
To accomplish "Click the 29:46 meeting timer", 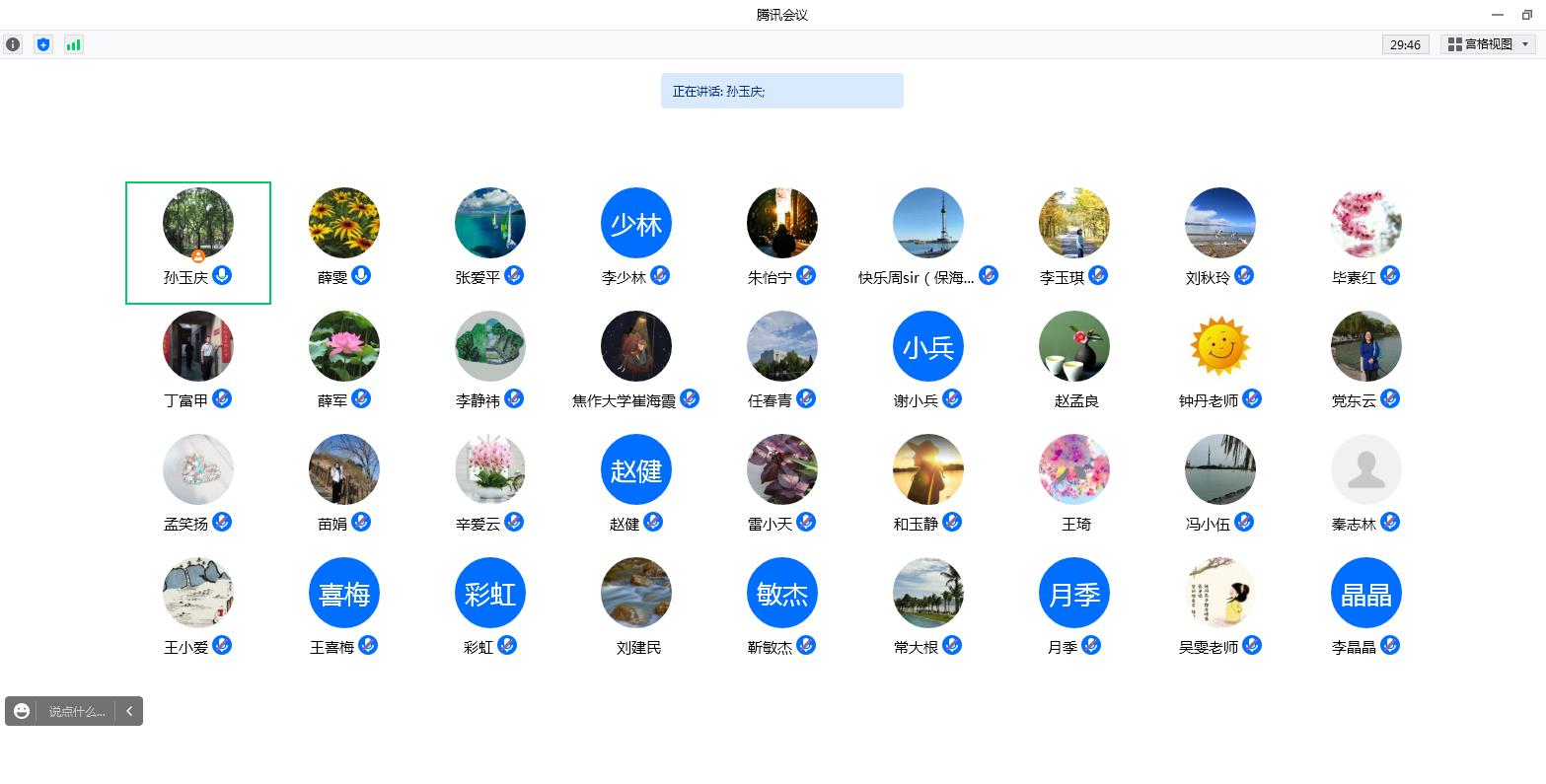I will tap(1405, 44).
